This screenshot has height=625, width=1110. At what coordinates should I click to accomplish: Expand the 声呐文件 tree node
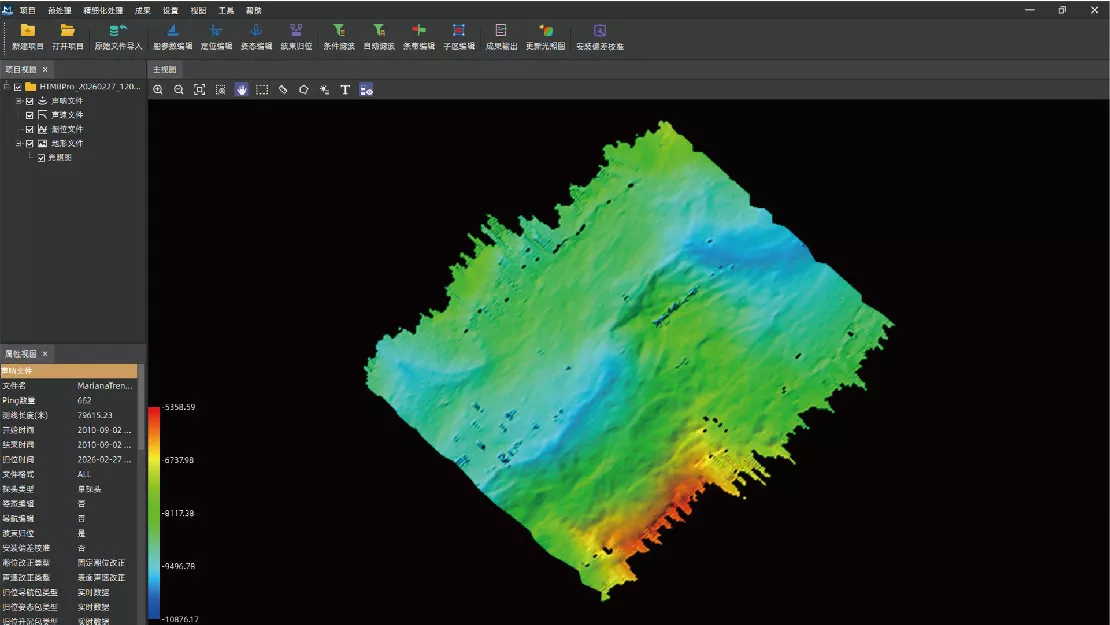(x=19, y=101)
